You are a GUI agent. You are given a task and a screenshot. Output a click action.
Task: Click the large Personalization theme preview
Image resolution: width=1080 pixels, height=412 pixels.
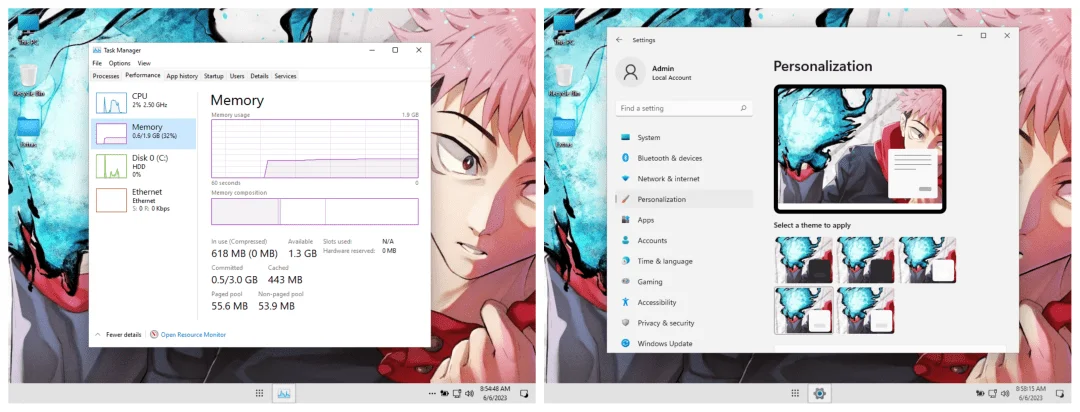tap(860, 149)
